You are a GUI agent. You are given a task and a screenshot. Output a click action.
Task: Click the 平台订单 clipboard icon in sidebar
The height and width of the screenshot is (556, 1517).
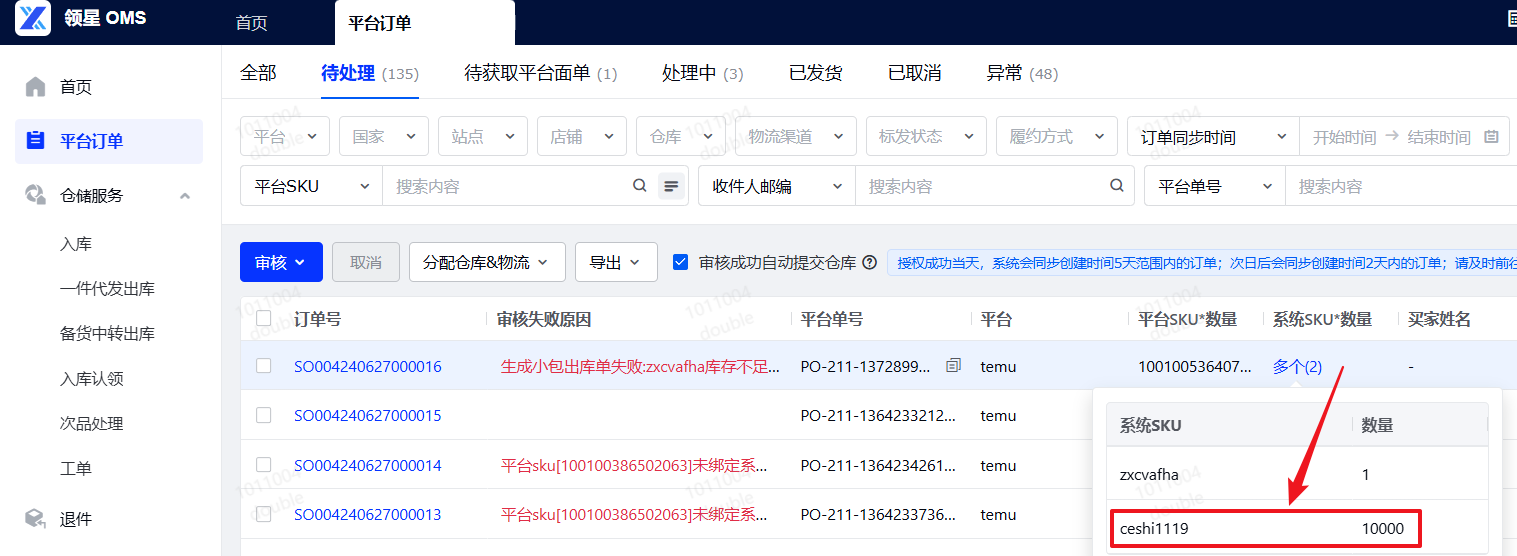click(x=36, y=141)
